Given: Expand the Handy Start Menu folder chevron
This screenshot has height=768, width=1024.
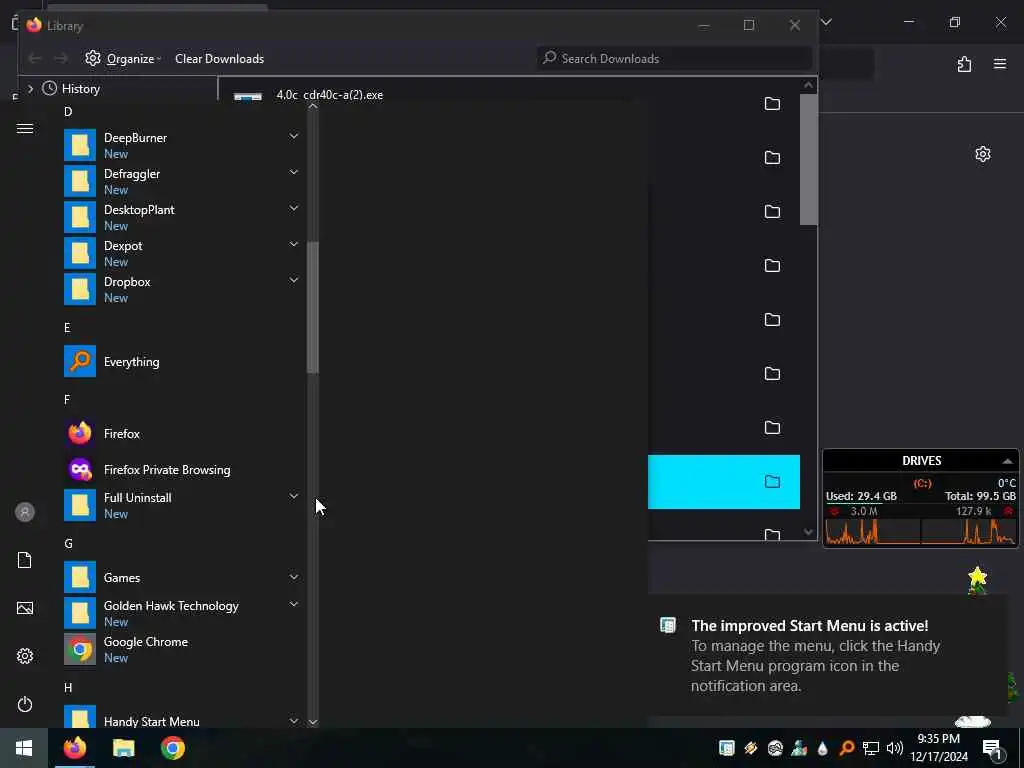Looking at the screenshot, I should pyautogui.click(x=294, y=720).
